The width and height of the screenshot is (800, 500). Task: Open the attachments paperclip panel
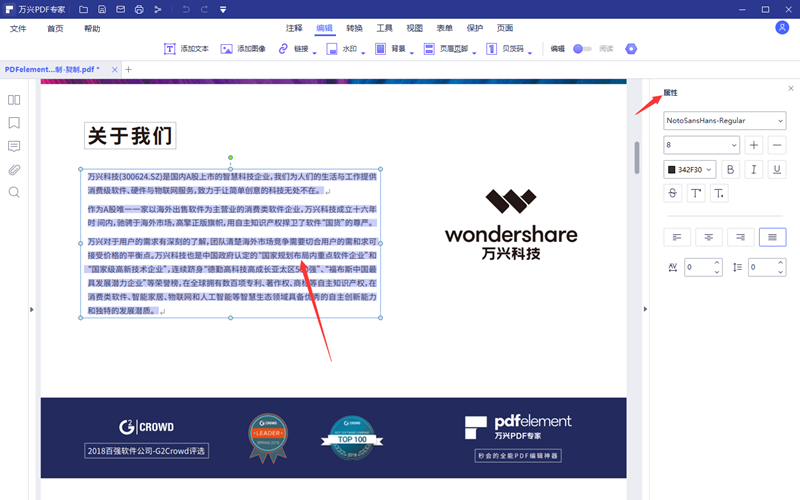click(x=14, y=169)
